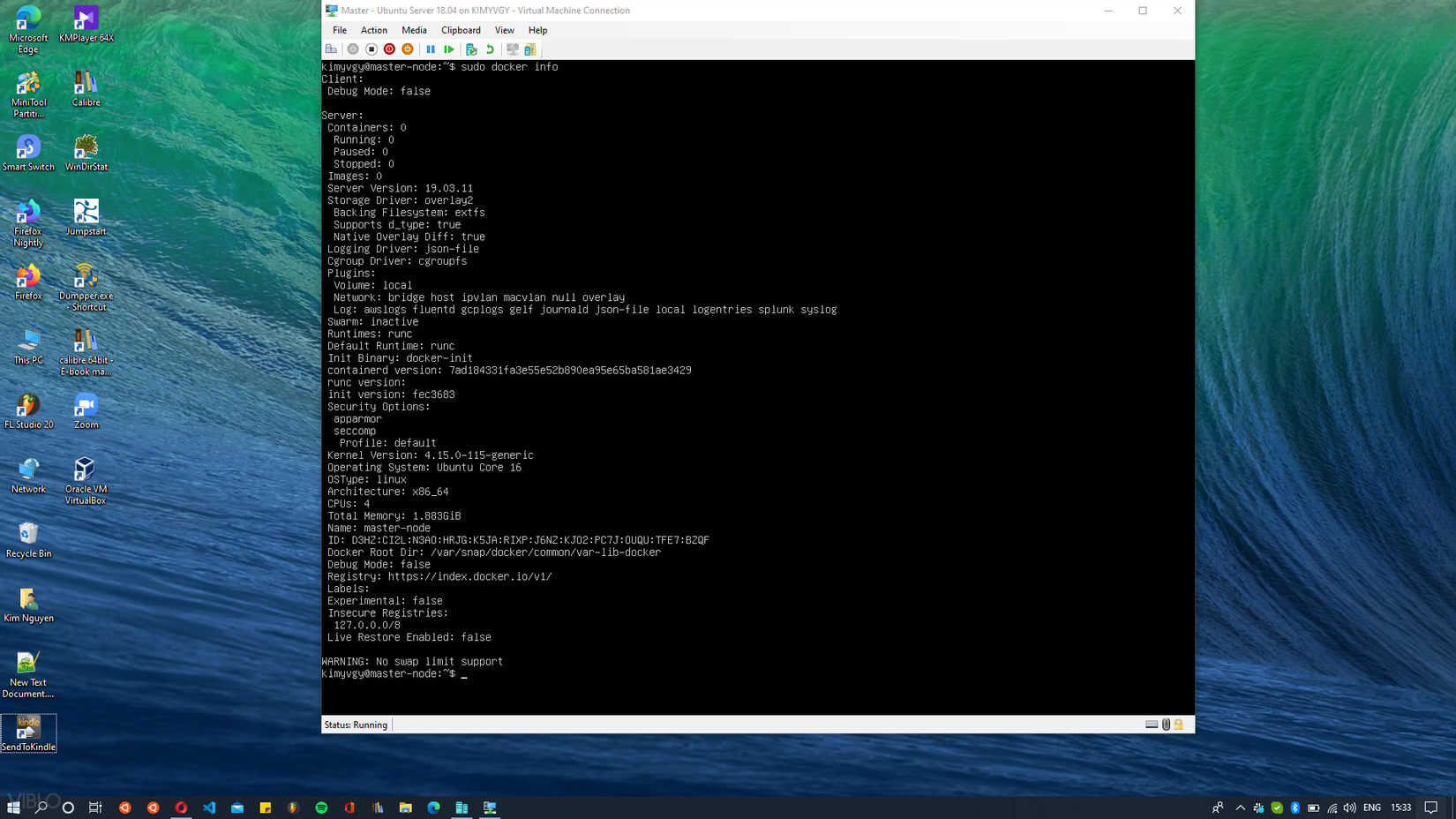This screenshot has width=1456, height=819.
Task: Click the VM window title bar icon
Action: point(331,11)
